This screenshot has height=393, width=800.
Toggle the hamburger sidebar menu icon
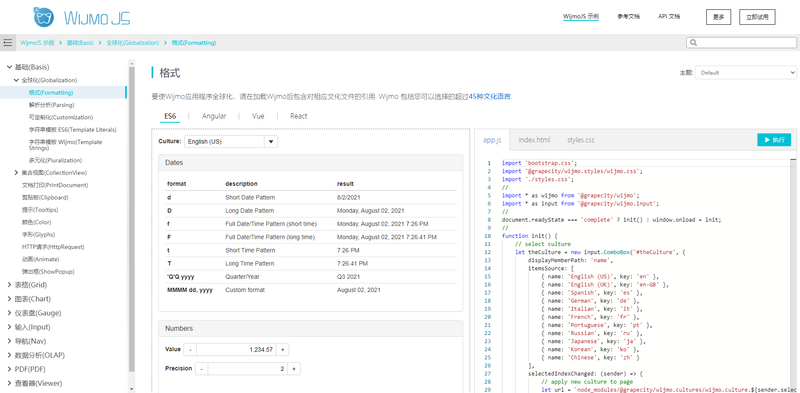tap(7, 43)
